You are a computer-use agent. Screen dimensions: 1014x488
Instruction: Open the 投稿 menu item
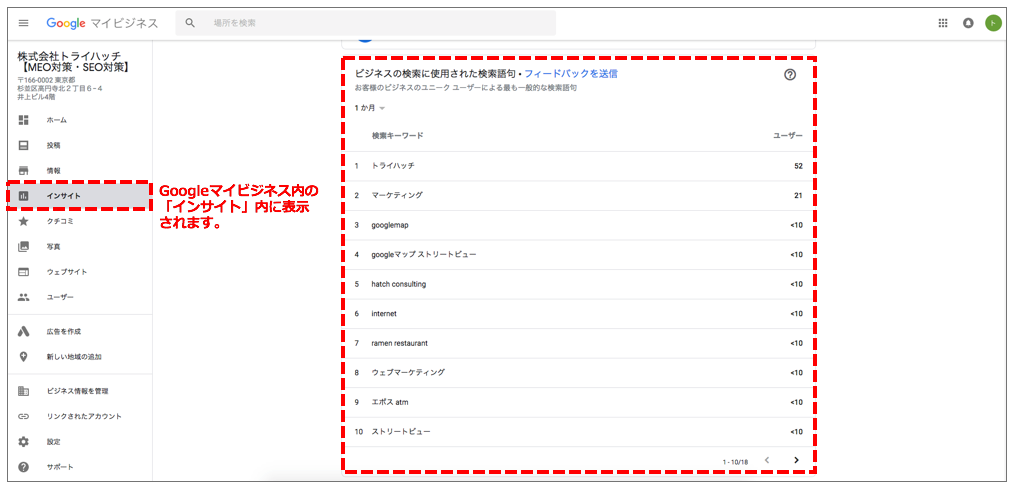pyautogui.click(x=80, y=145)
